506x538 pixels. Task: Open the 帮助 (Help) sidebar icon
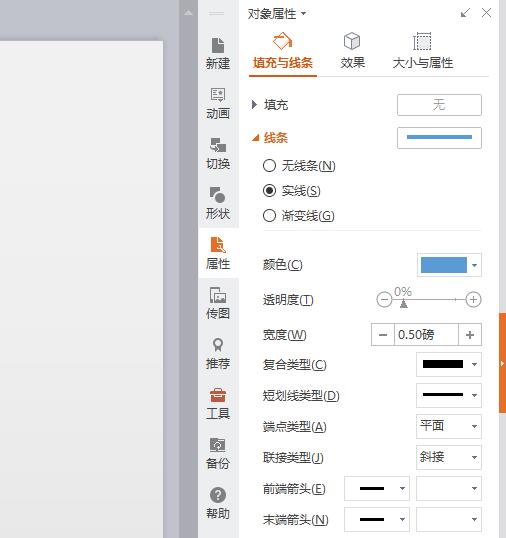click(218, 503)
